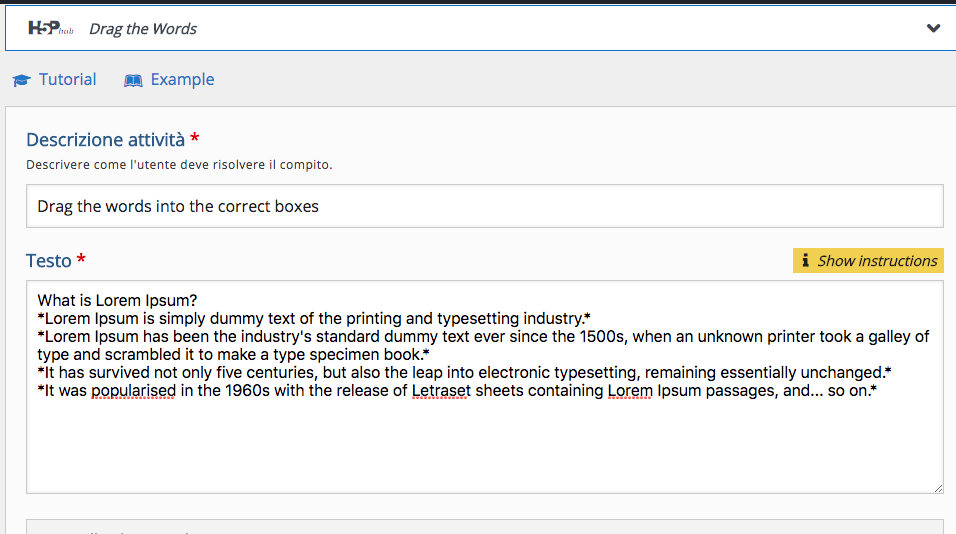The width and height of the screenshot is (956, 534).
Task: Click the Show instructions button
Action: pos(868,260)
